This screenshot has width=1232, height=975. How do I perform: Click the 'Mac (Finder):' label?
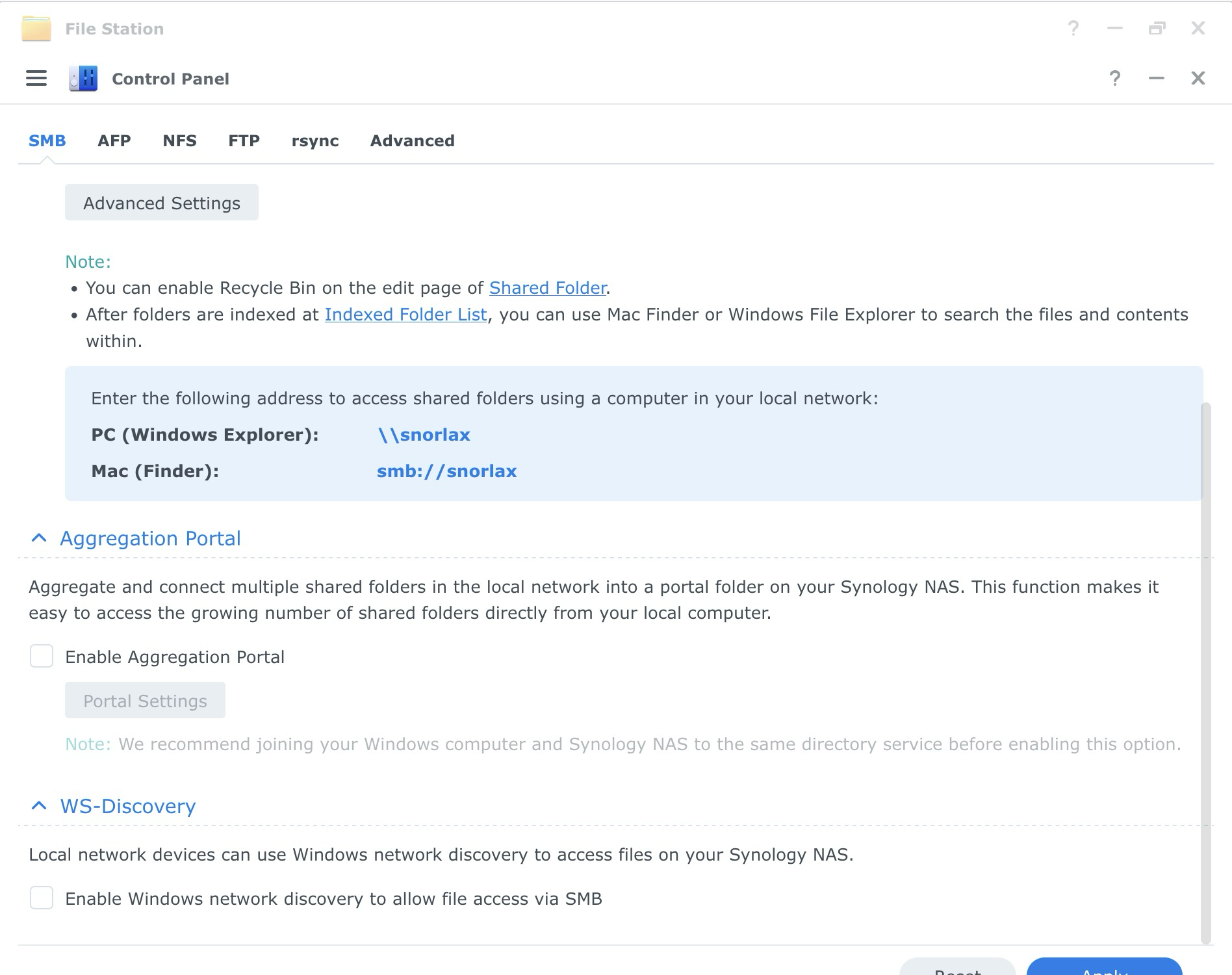click(x=155, y=471)
